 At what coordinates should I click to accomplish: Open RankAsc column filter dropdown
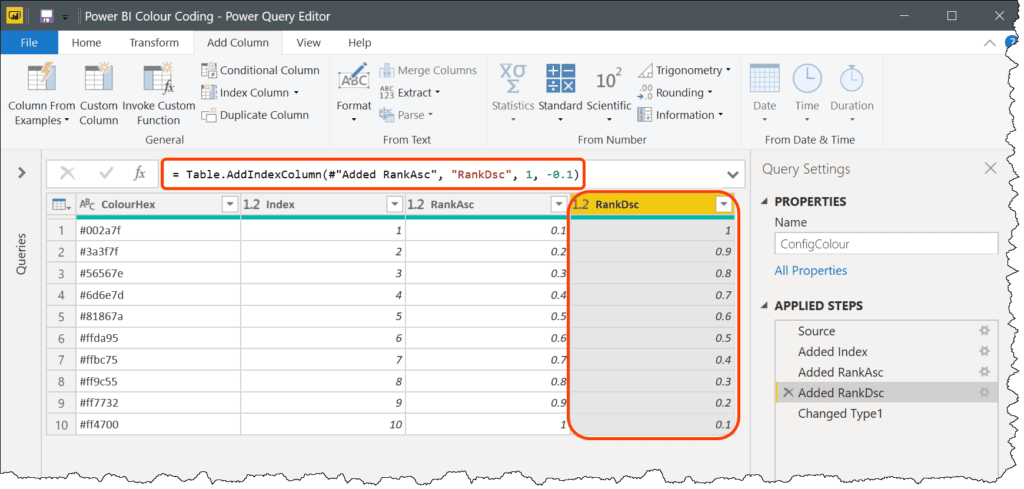(559, 204)
